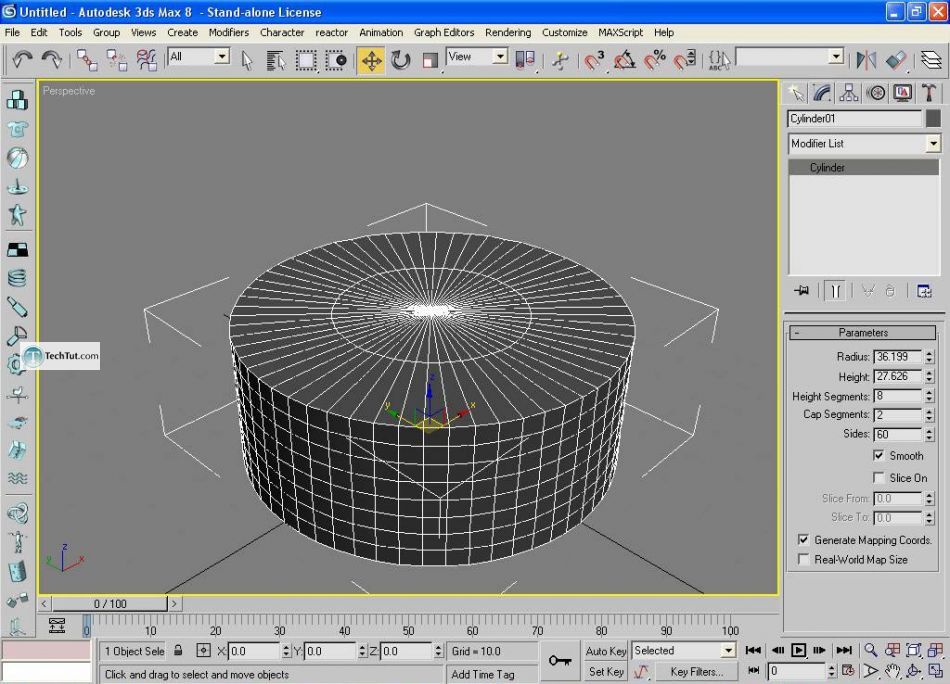
Task: Collapse the Parameters rollout
Action: tap(862, 333)
